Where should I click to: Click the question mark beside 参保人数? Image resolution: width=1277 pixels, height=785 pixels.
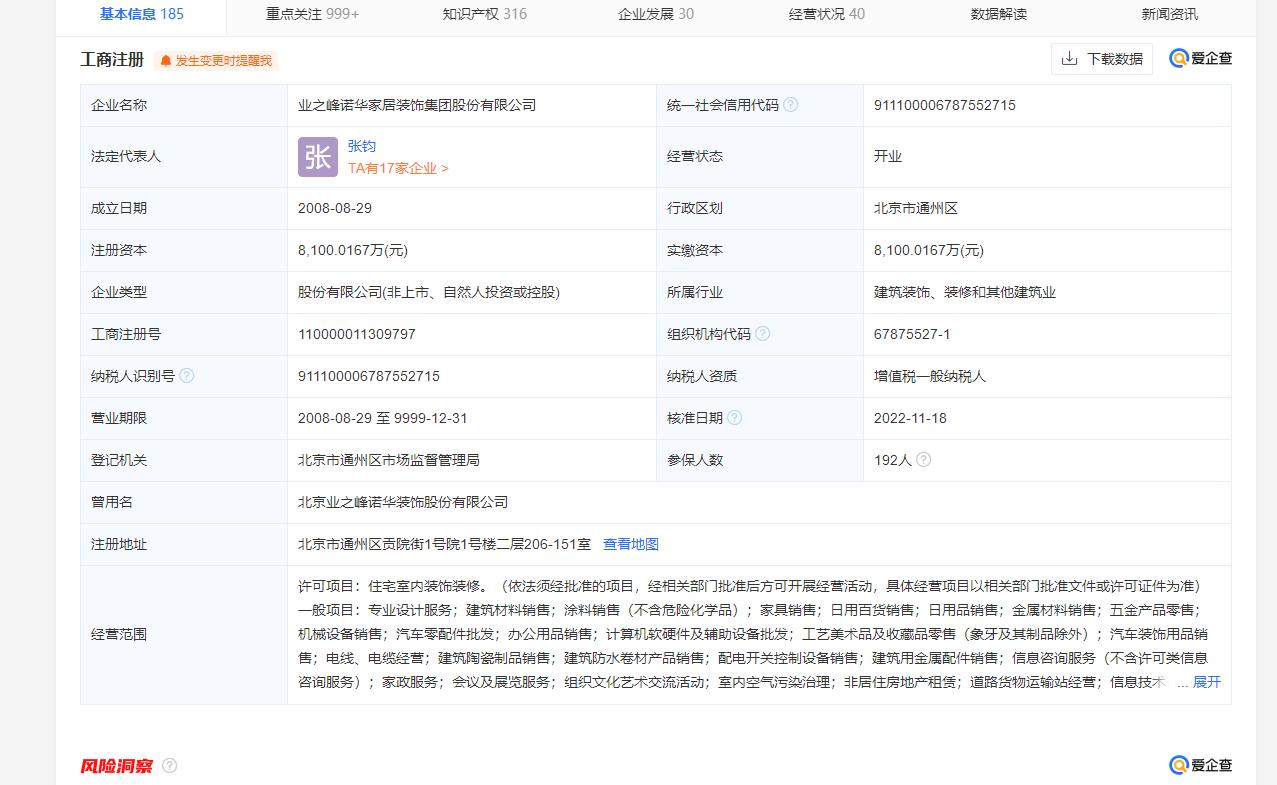coord(921,459)
